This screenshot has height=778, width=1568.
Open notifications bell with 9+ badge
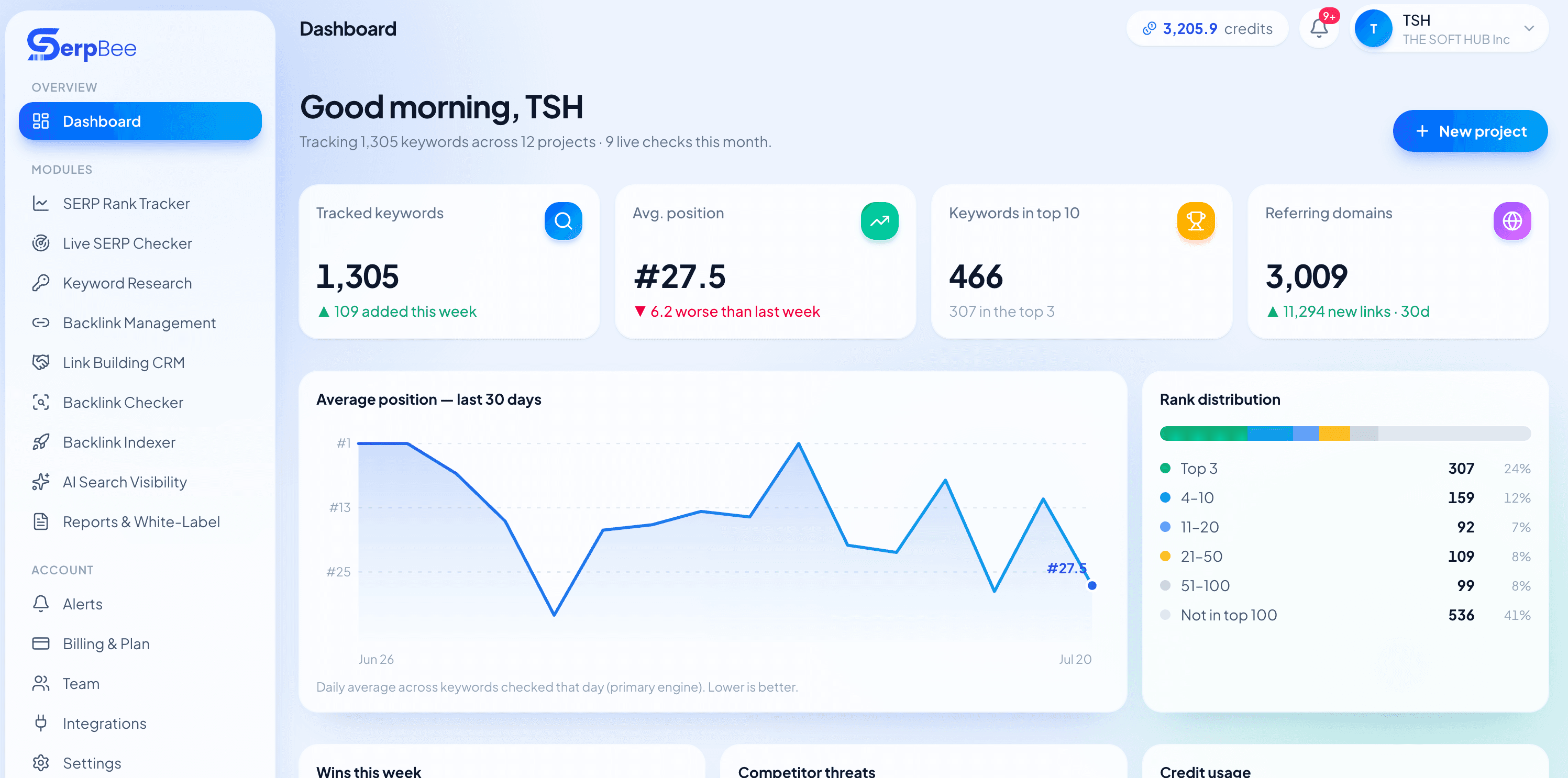click(1319, 28)
